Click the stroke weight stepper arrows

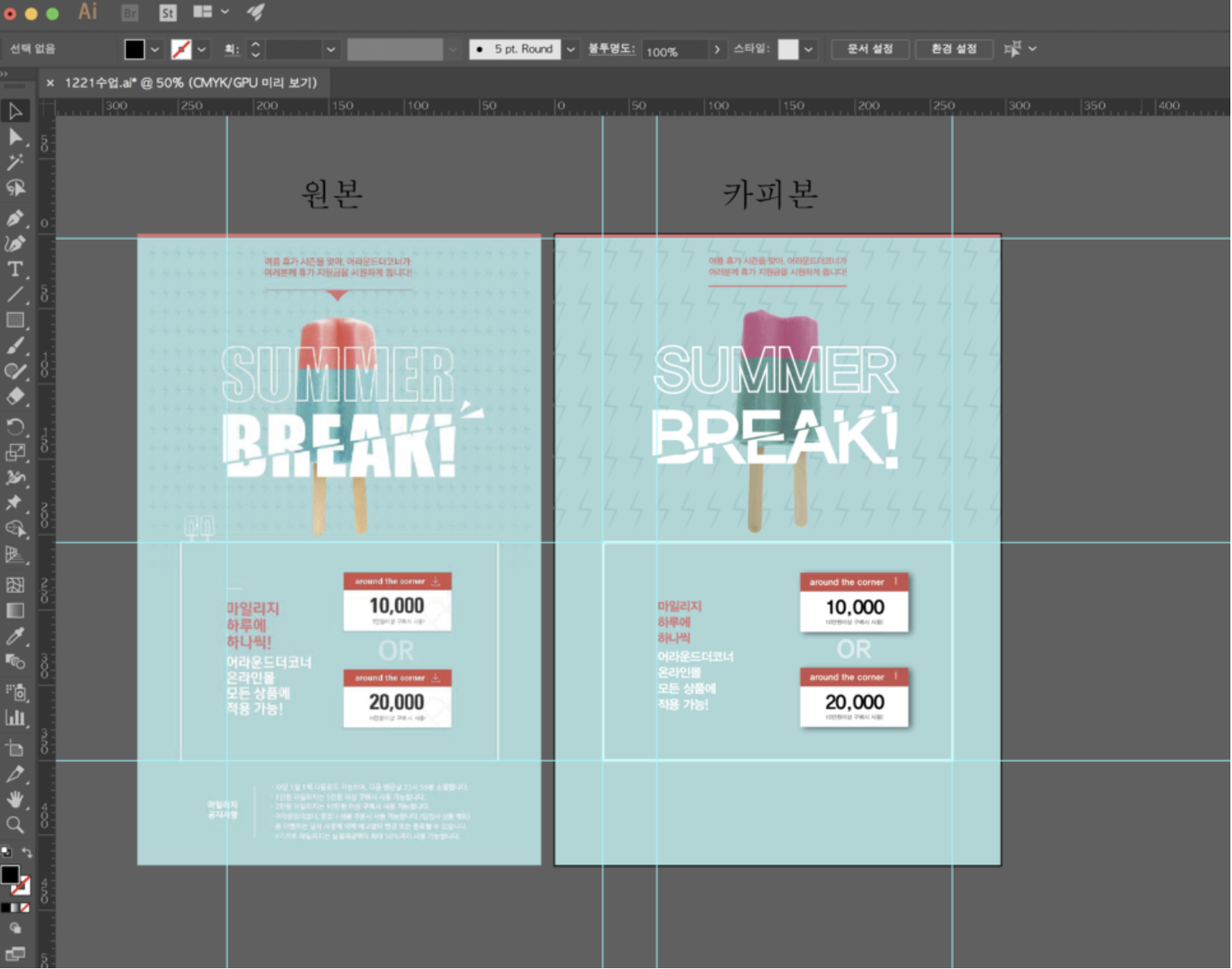click(255, 49)
